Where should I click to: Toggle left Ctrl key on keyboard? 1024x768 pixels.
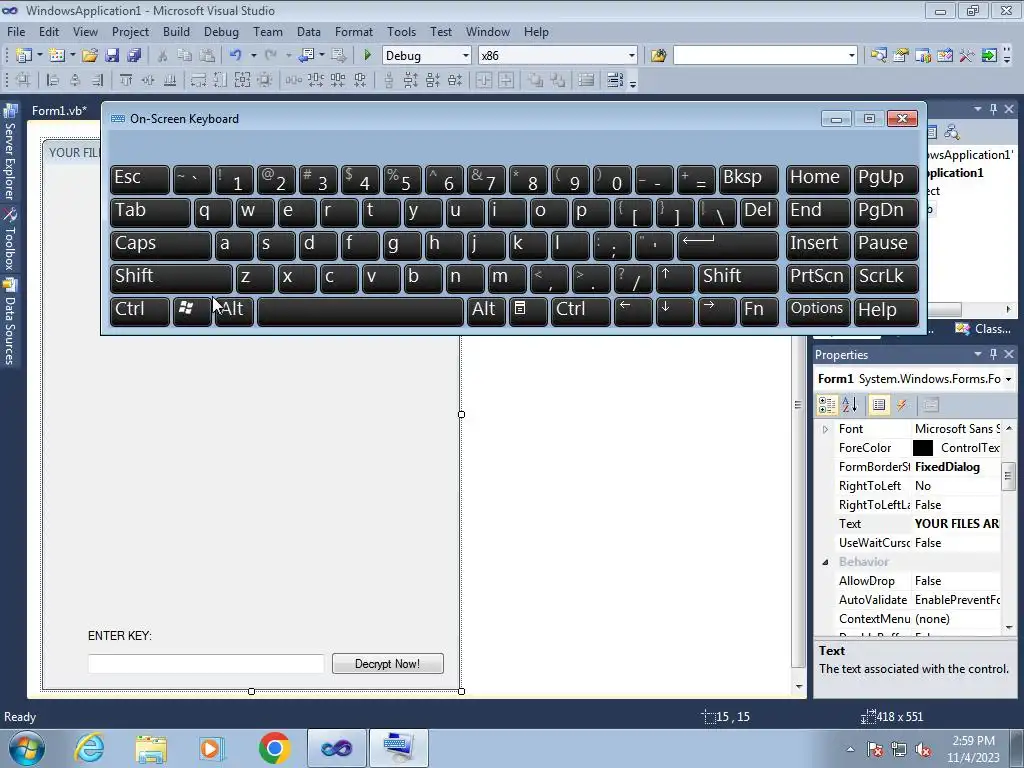tap(139, 310)
